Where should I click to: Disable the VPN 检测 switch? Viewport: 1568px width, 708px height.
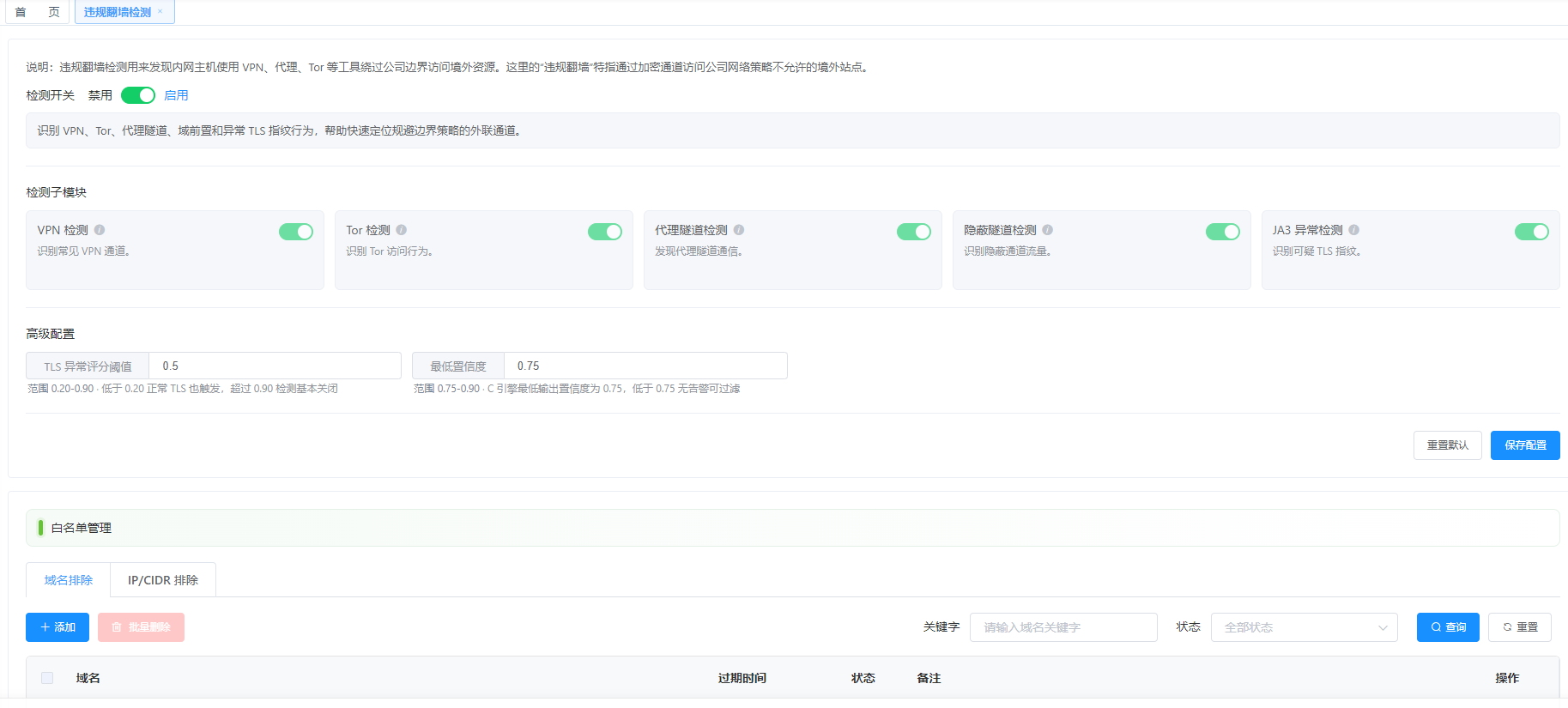click(x=296, y=232)
